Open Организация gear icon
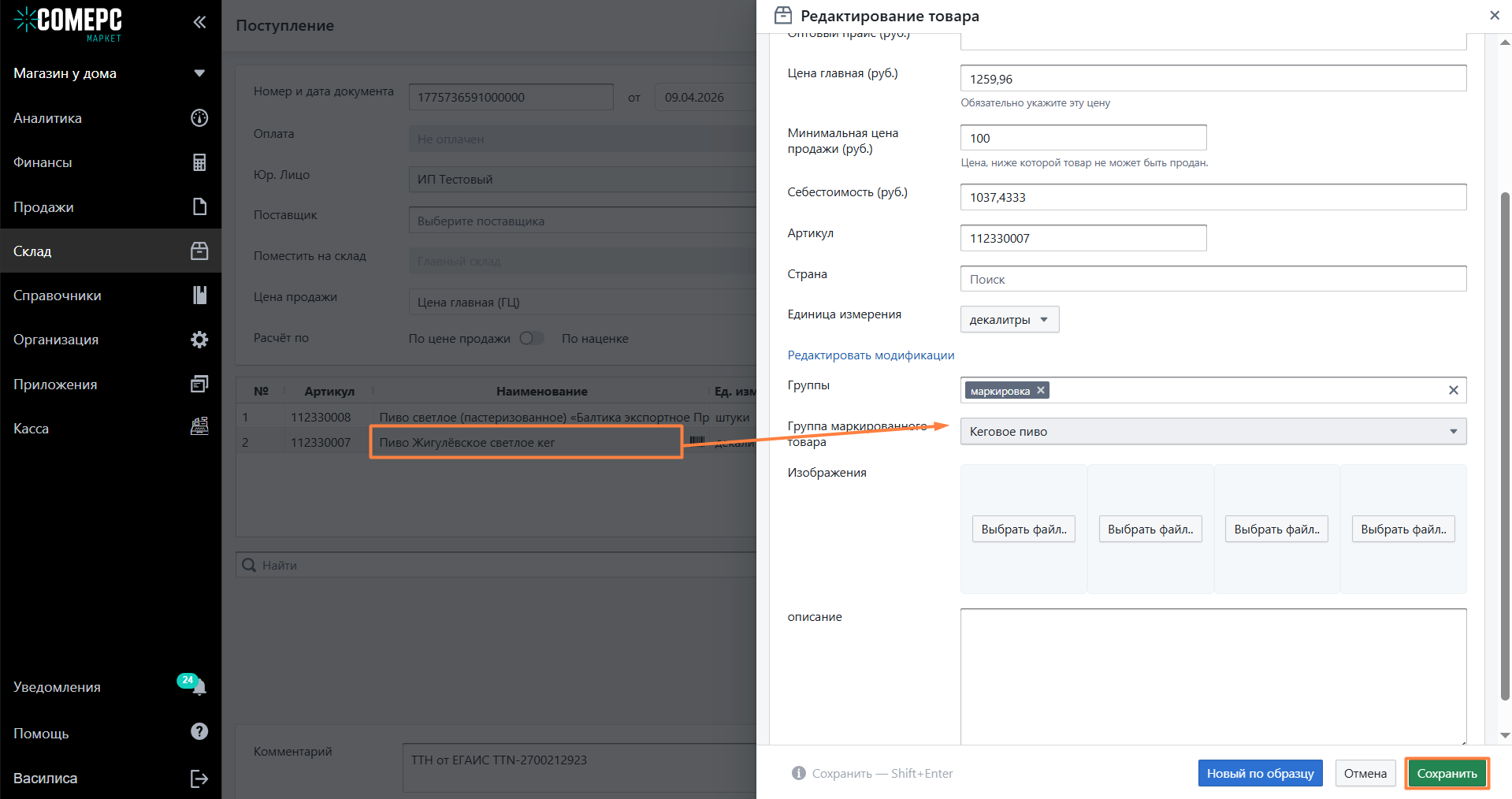The height and width of the screenshot is (799, 1512). point(199,340)
